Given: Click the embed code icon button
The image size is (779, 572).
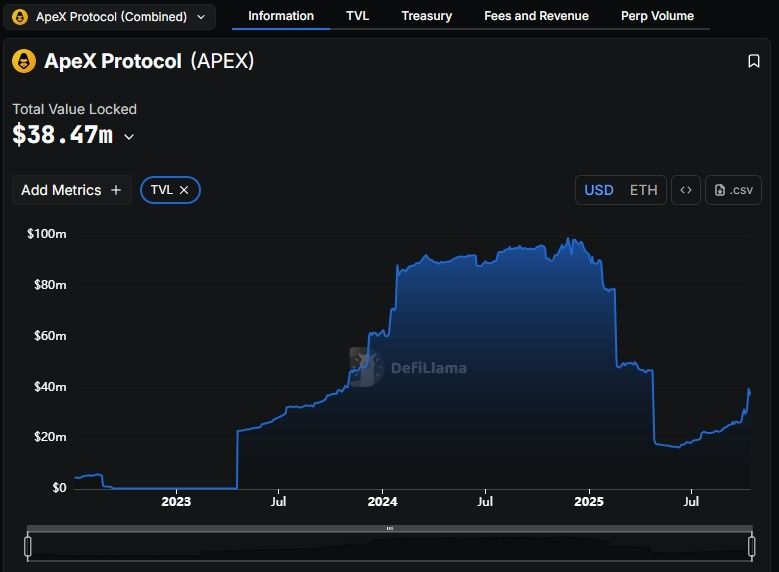Looking at the screenshot, I should point(686,190).
